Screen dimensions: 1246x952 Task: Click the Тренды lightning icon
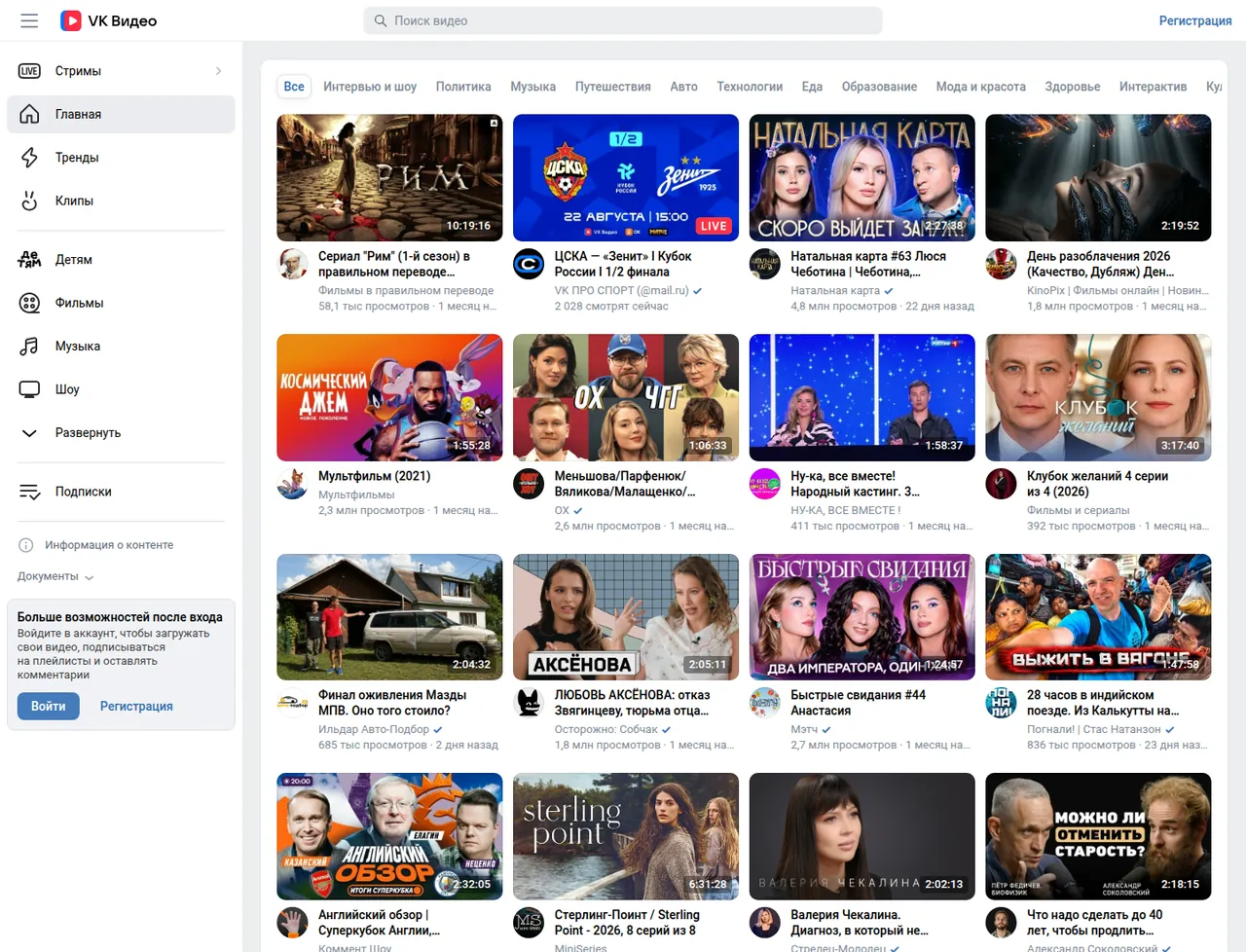click(x=29, y=158)
